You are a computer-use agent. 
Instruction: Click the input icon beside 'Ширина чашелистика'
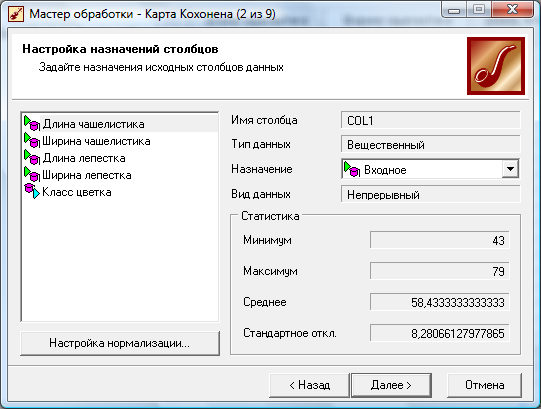(x=32, y=140)
